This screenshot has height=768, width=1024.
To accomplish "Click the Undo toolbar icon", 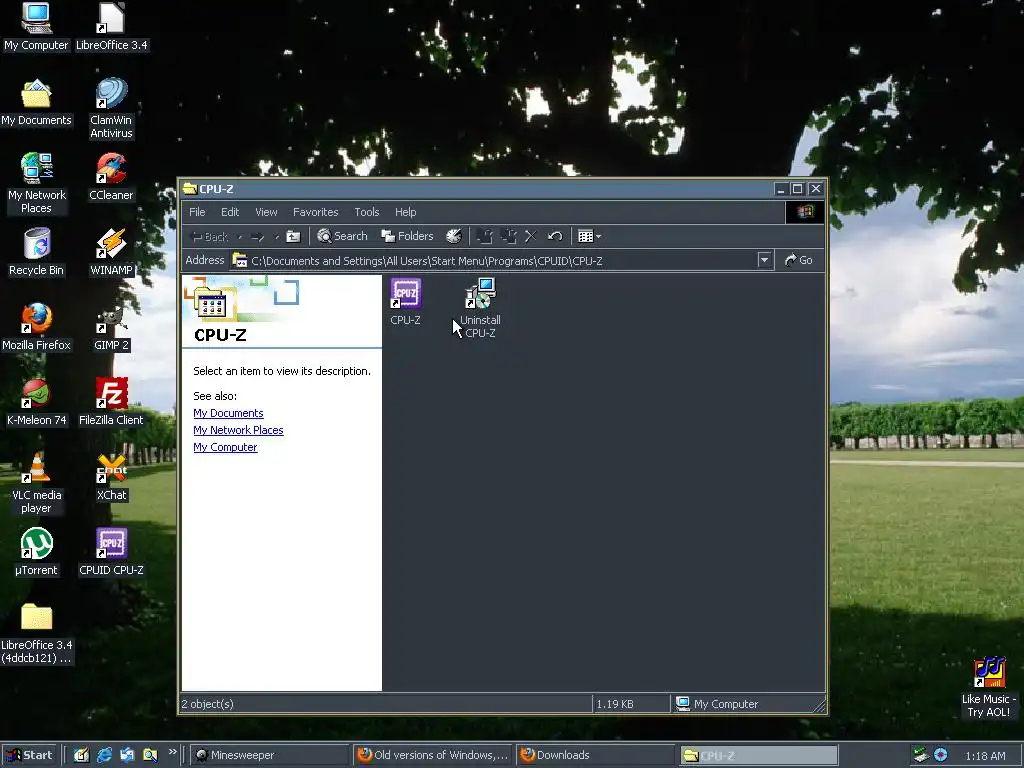I will pos(555,236).
